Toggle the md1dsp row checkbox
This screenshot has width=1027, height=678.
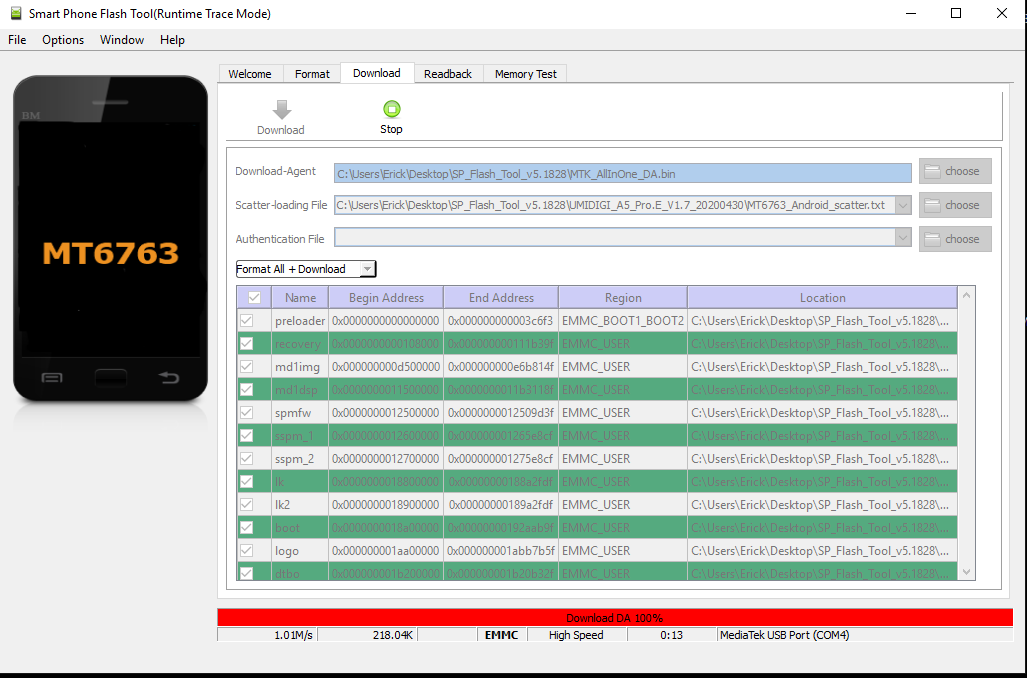click(x=246, y=389)
